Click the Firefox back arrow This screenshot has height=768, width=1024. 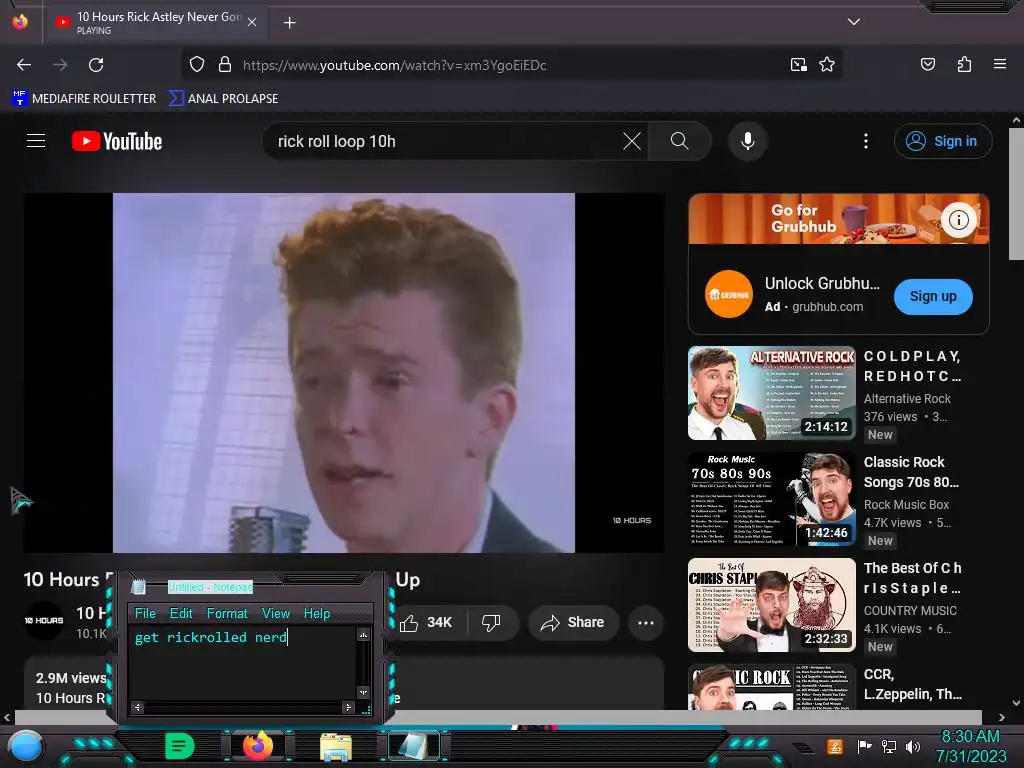tap(24, 65)
